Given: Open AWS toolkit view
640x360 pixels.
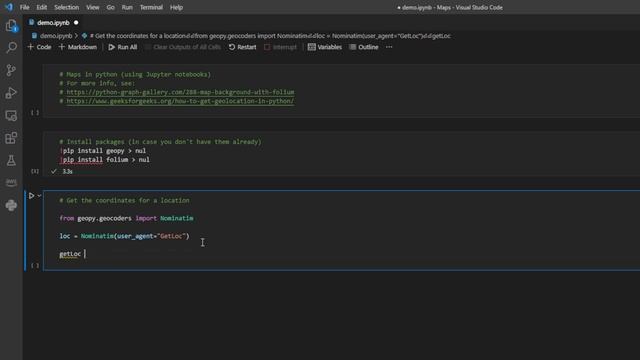Looking at the screenshot, I should pos(11,182).
